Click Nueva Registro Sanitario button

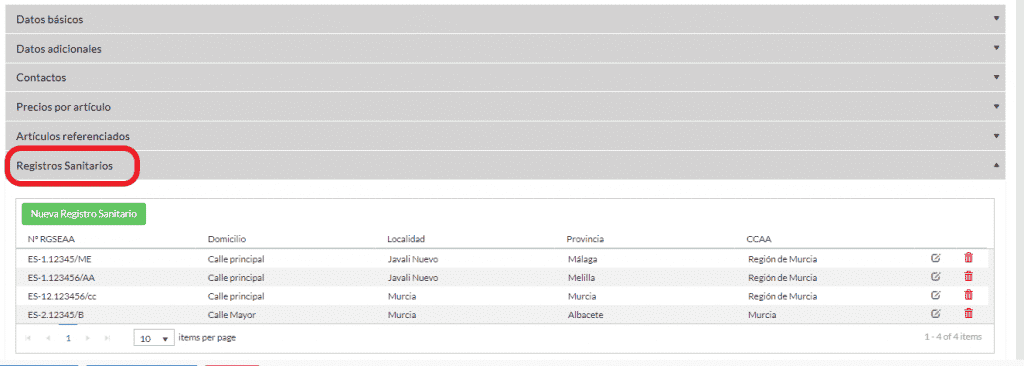point(84,214)
